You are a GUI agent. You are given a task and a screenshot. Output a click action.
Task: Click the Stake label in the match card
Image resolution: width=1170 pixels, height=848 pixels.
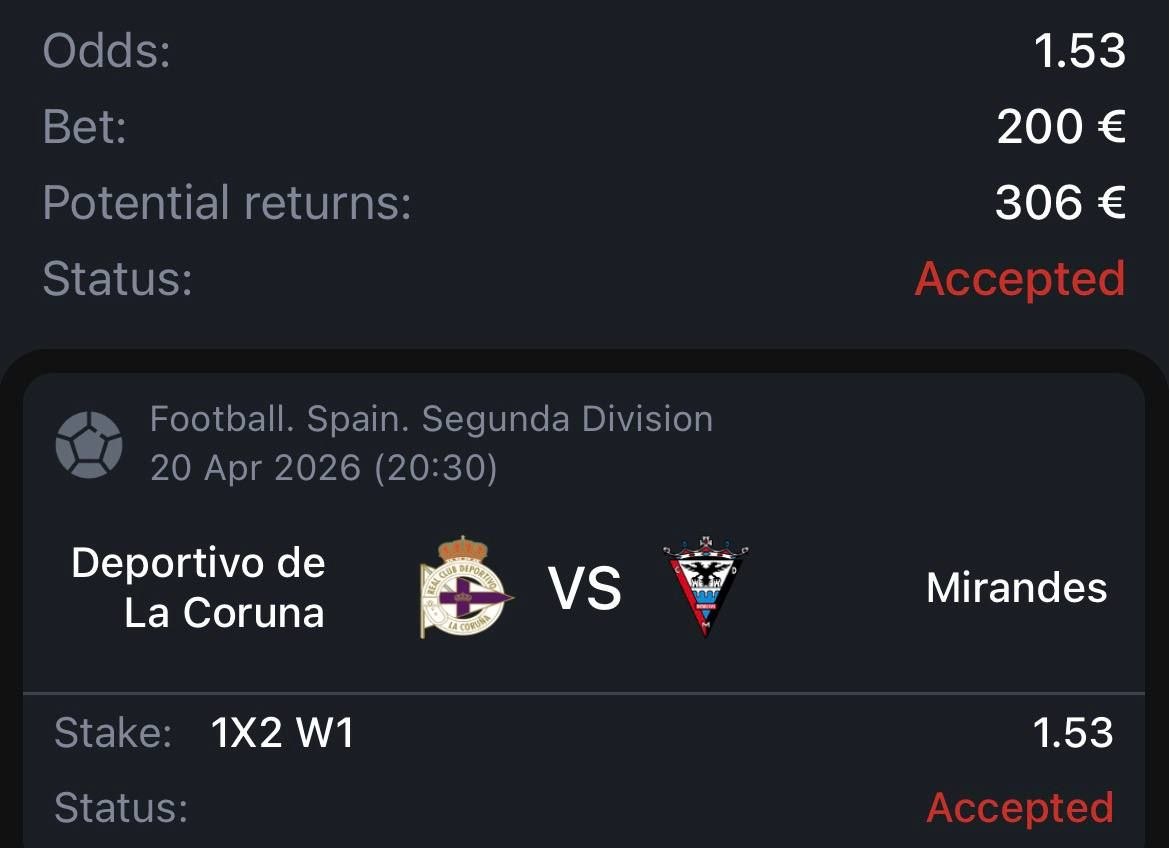click(x=113, y=733)
